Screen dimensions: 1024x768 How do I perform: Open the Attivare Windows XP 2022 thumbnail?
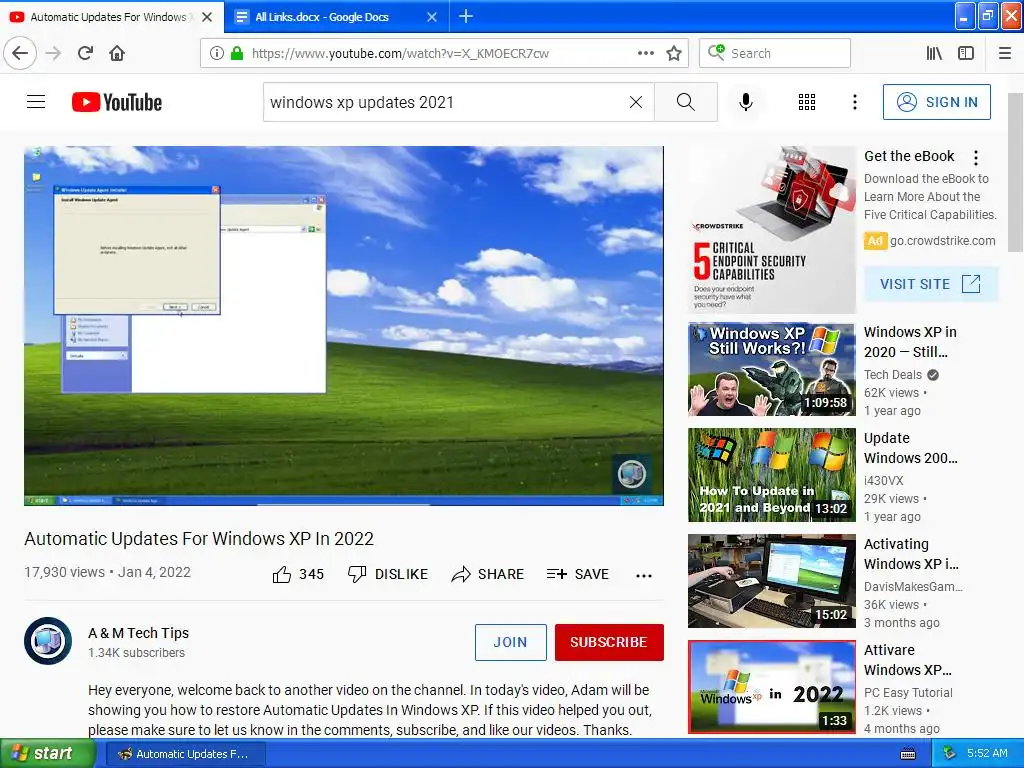771,686
